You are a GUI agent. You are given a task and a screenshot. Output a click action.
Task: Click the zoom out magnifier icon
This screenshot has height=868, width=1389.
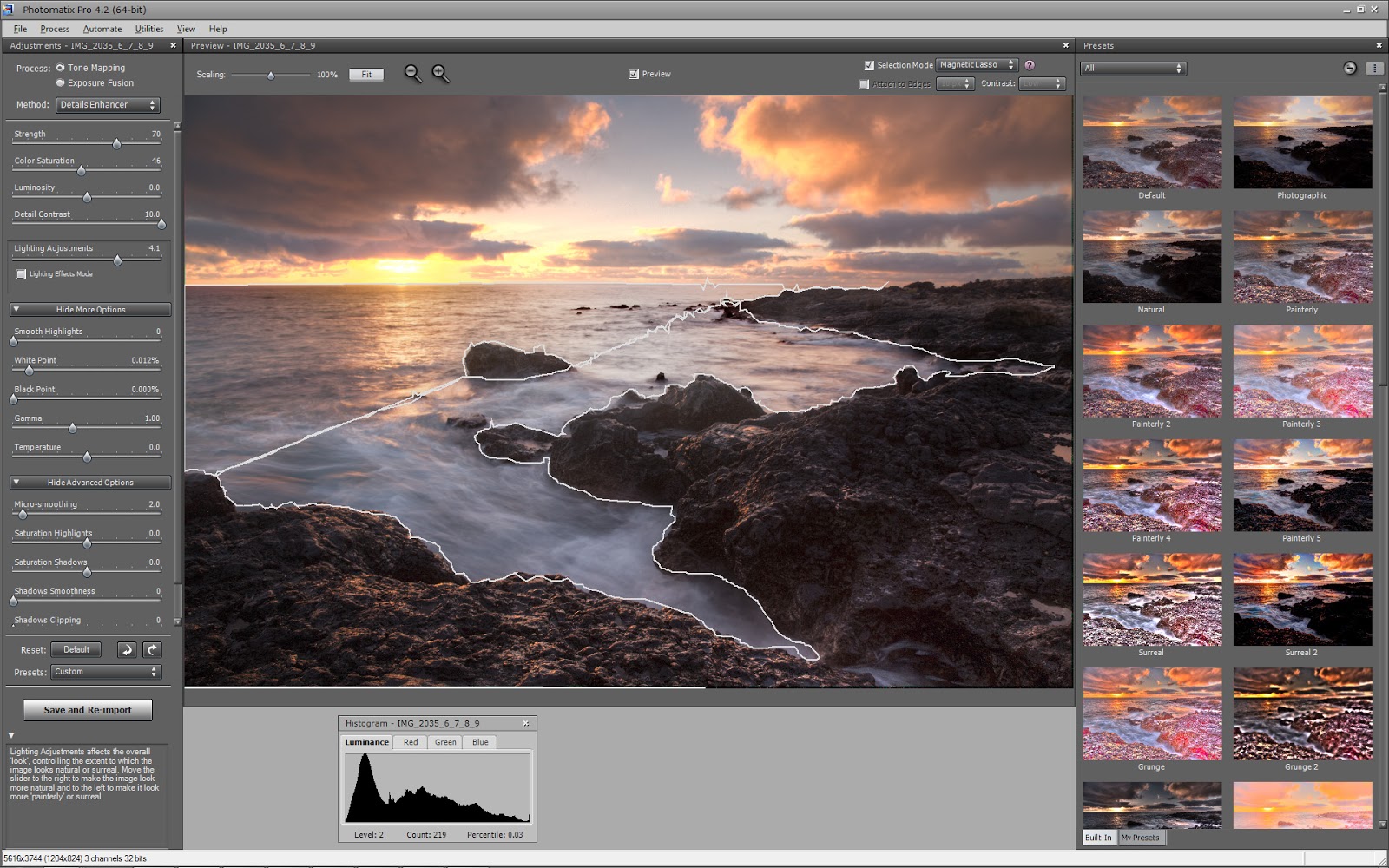[x=412, y=74]
